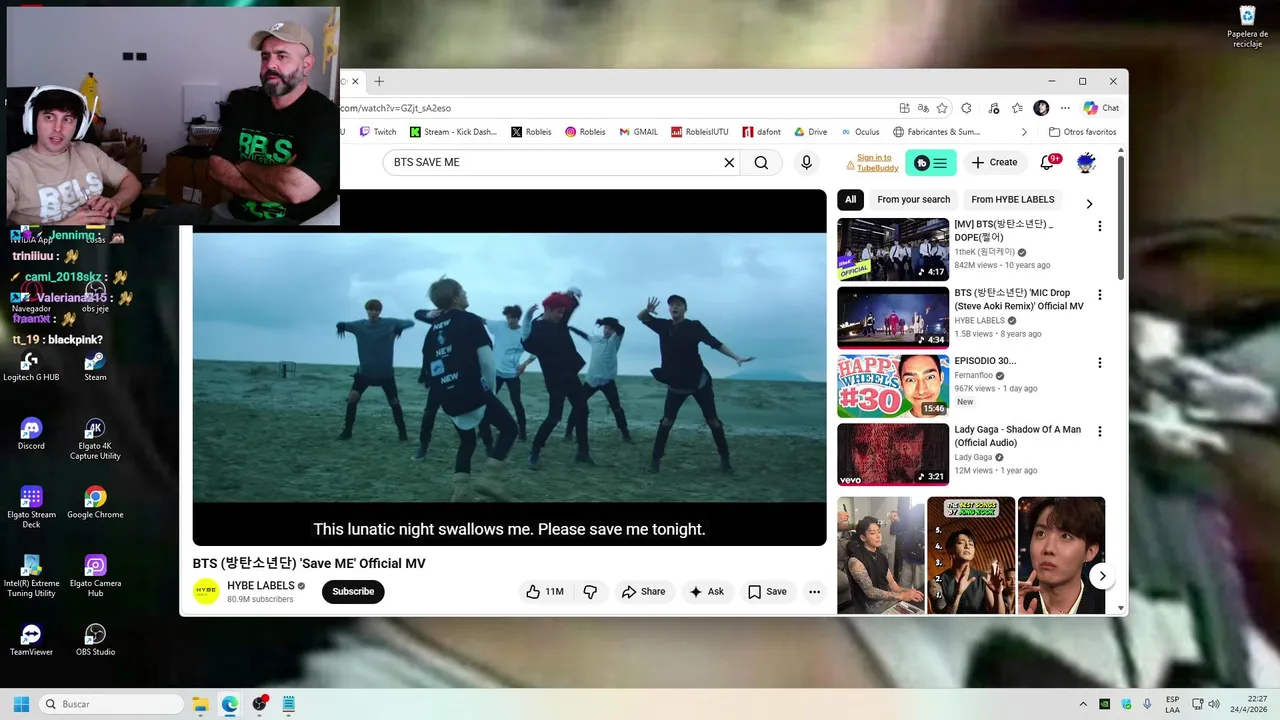This screenshot has width=1280, height=720.
Task: Open the Discord desktop icon
Action: click(x=31, y=434)
